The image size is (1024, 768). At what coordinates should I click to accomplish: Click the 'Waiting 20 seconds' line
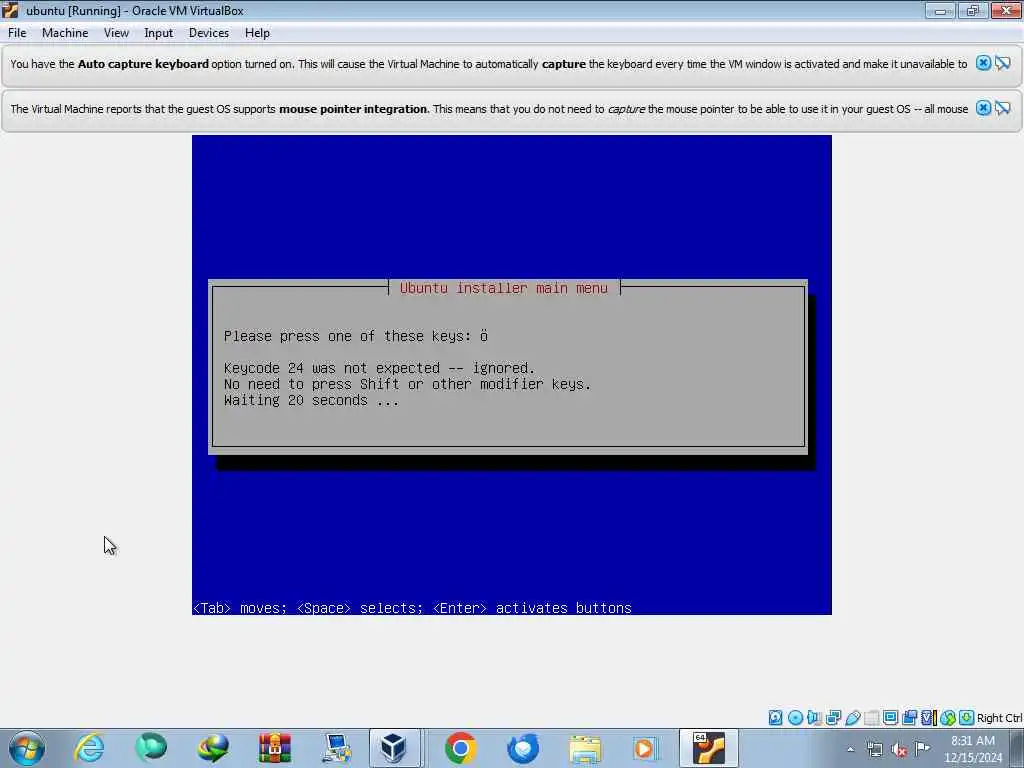pyautogui.click(x=312, y=400)
